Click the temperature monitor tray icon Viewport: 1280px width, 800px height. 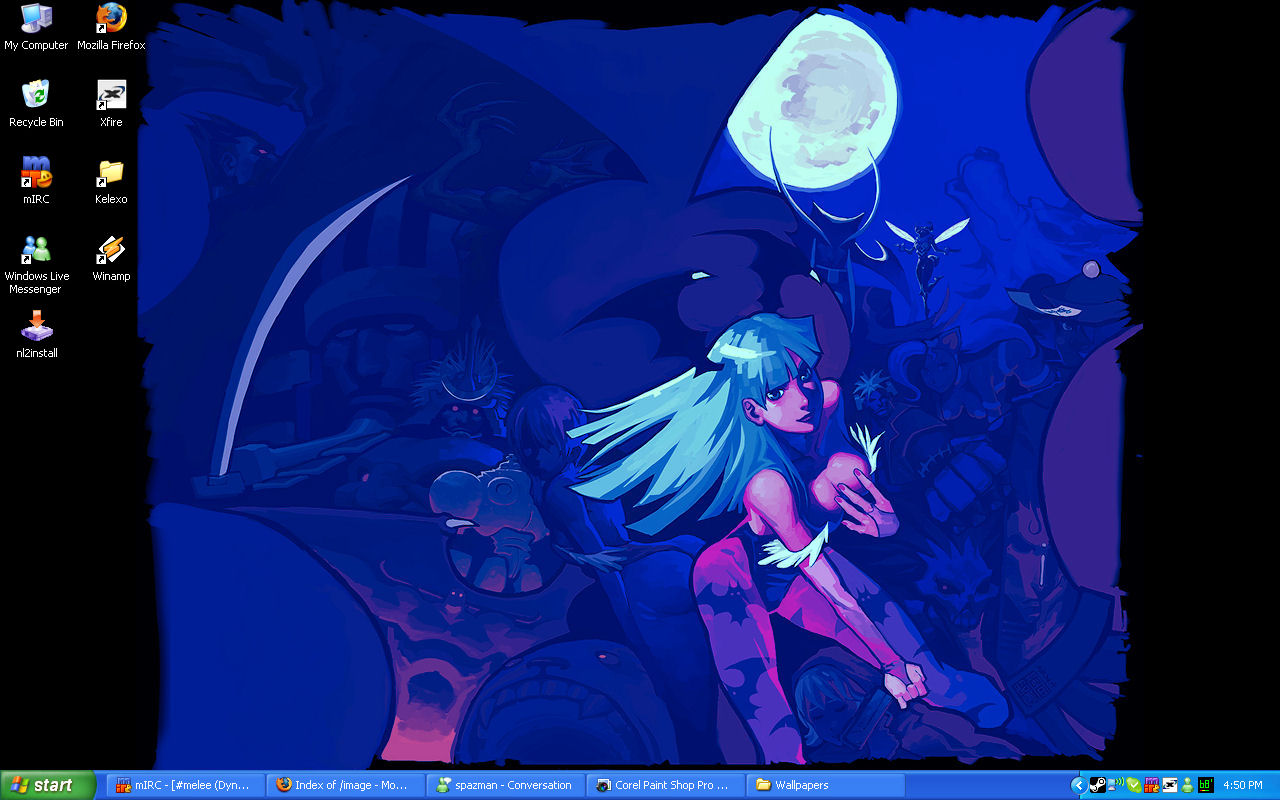(x=1206, y=785)
